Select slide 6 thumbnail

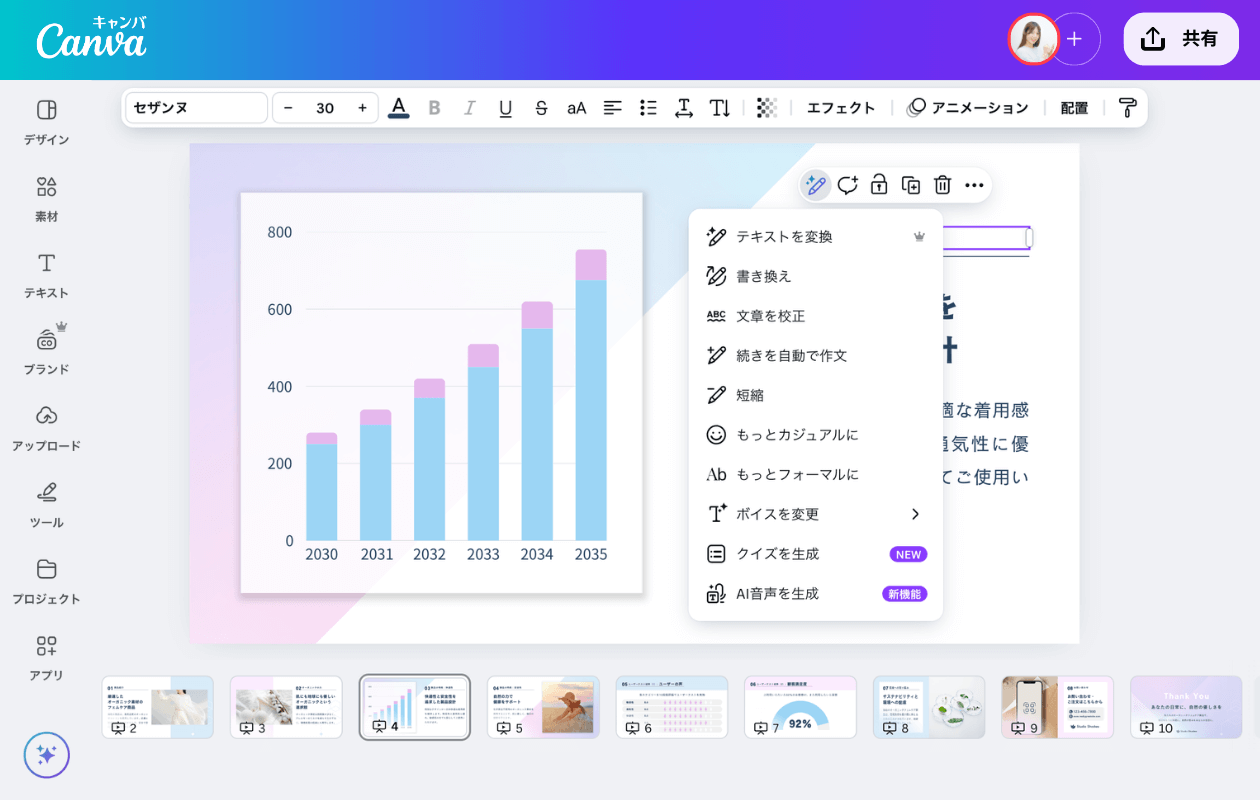pos(672,707)
